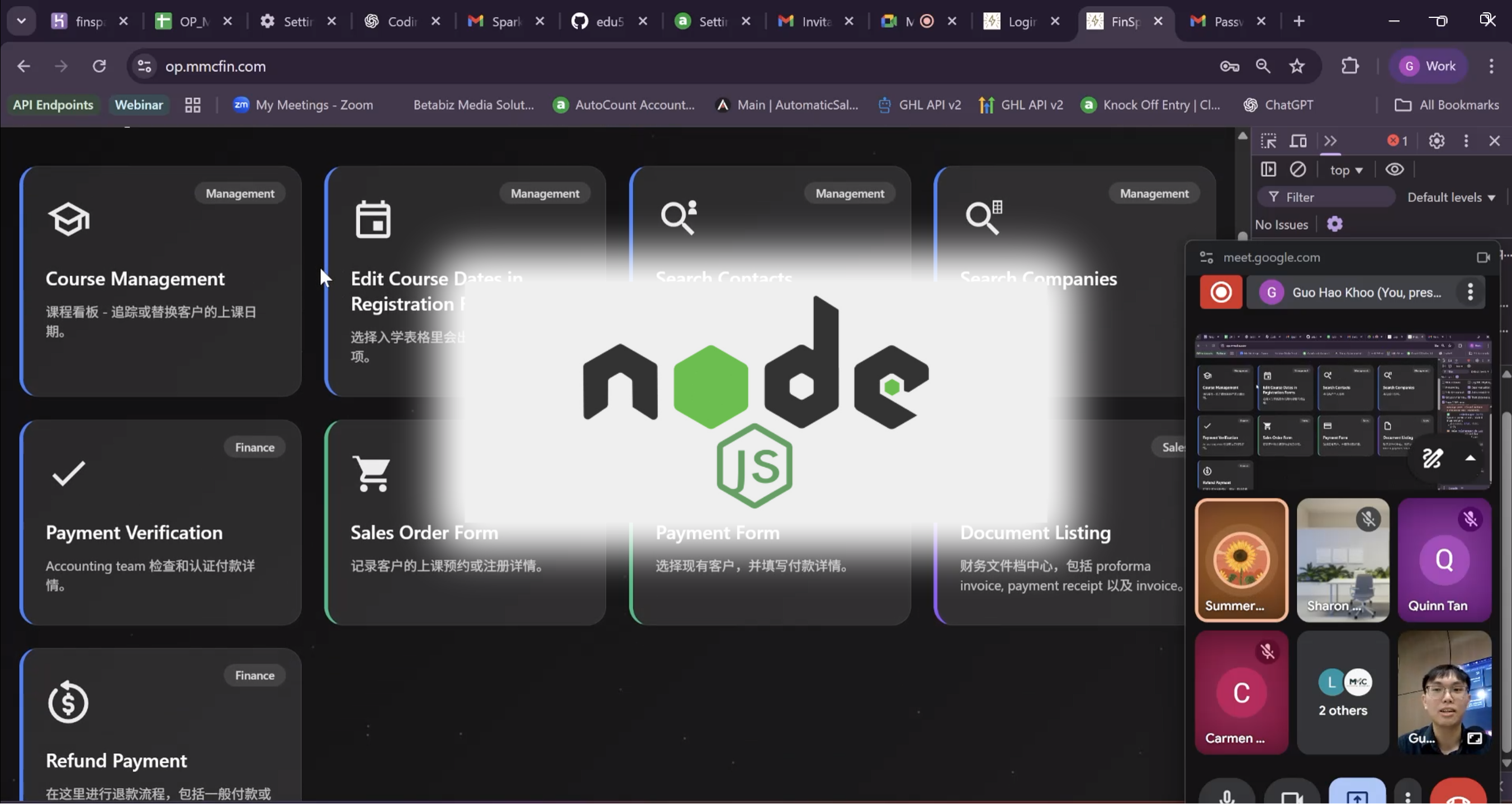
Task: Open the Default levels dropdown
Action: click(1451, 197)
